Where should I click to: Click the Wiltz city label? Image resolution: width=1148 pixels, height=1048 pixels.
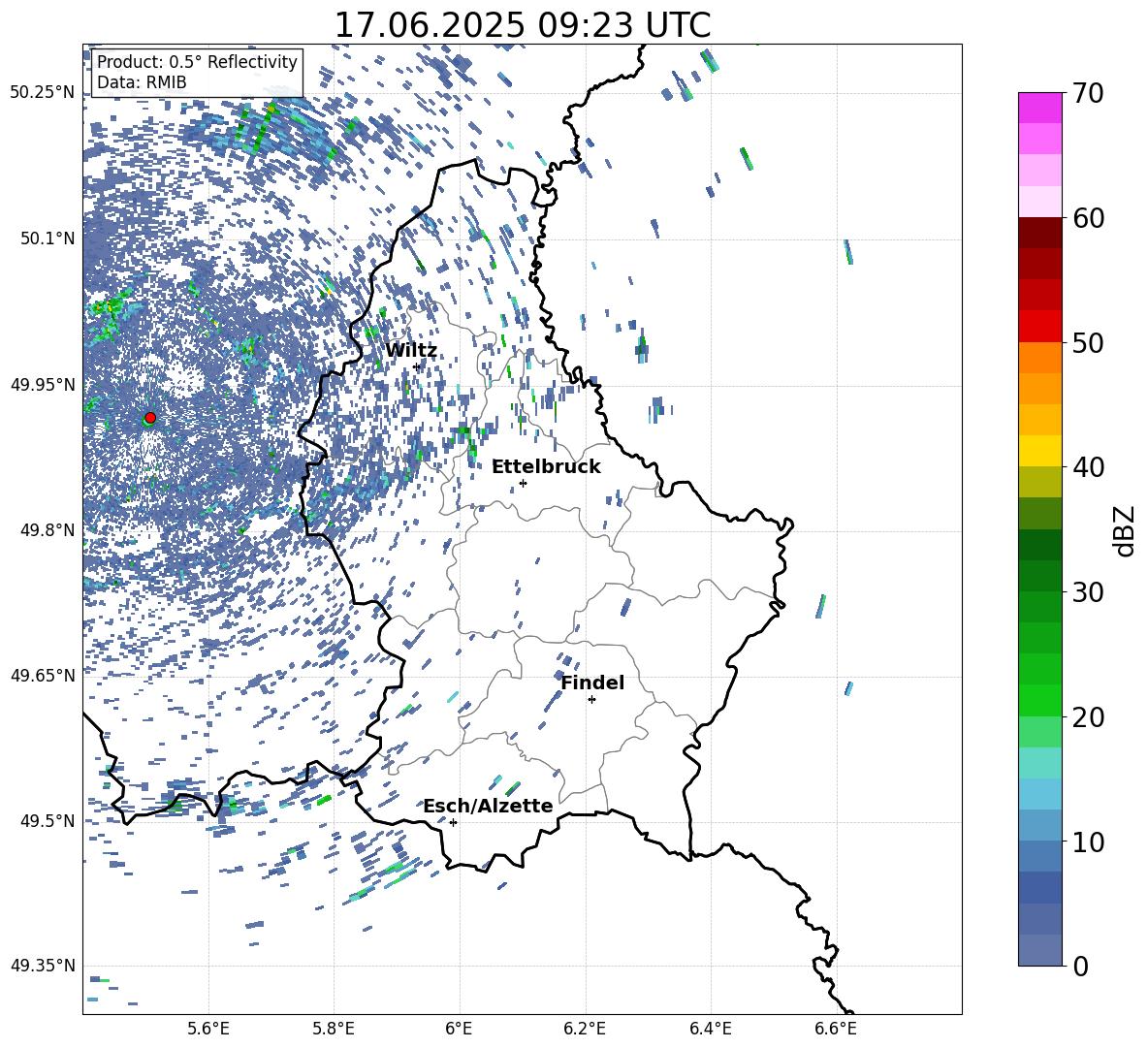(411, 351)
